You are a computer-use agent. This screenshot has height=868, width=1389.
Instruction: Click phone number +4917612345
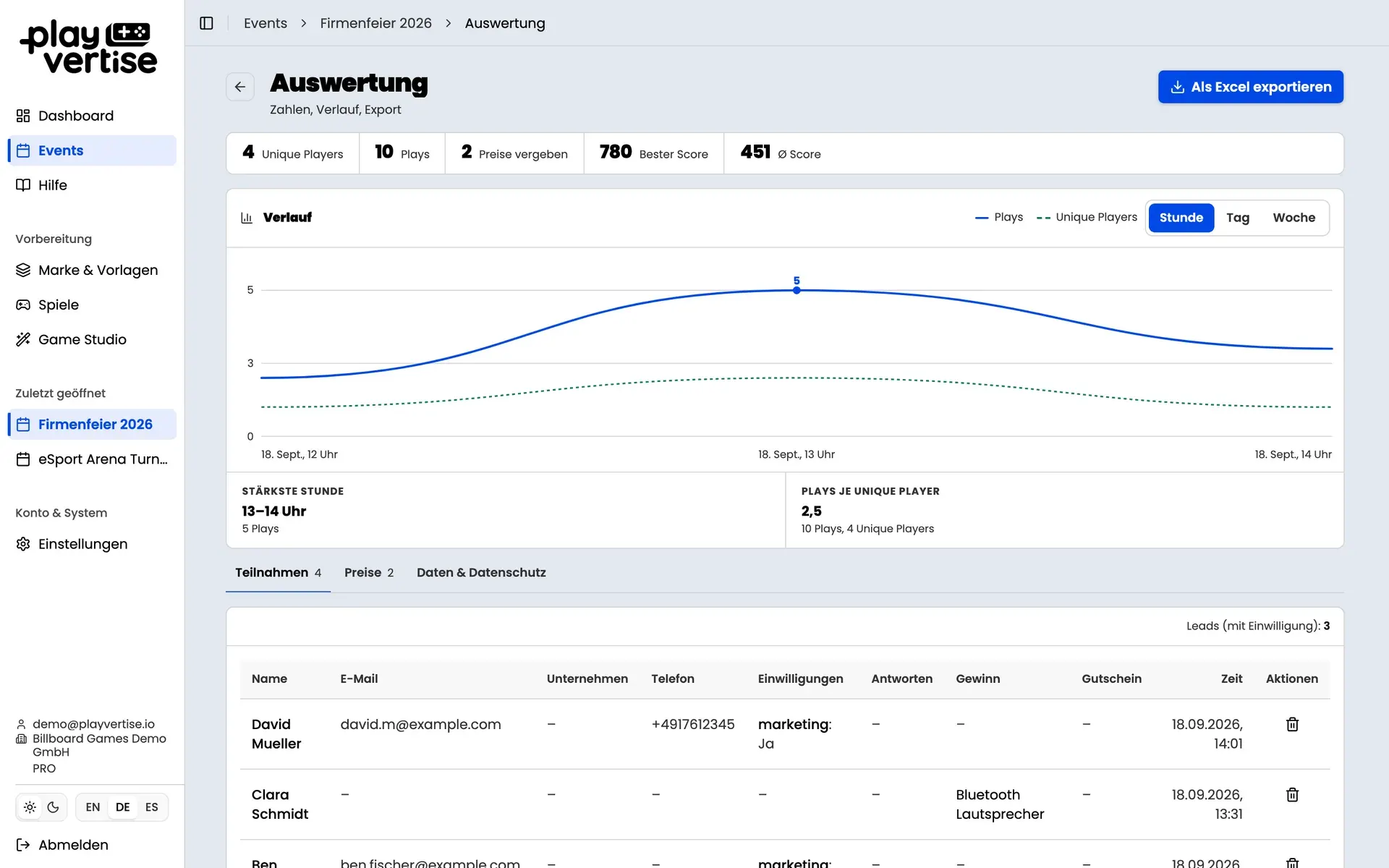coord(692,724)
